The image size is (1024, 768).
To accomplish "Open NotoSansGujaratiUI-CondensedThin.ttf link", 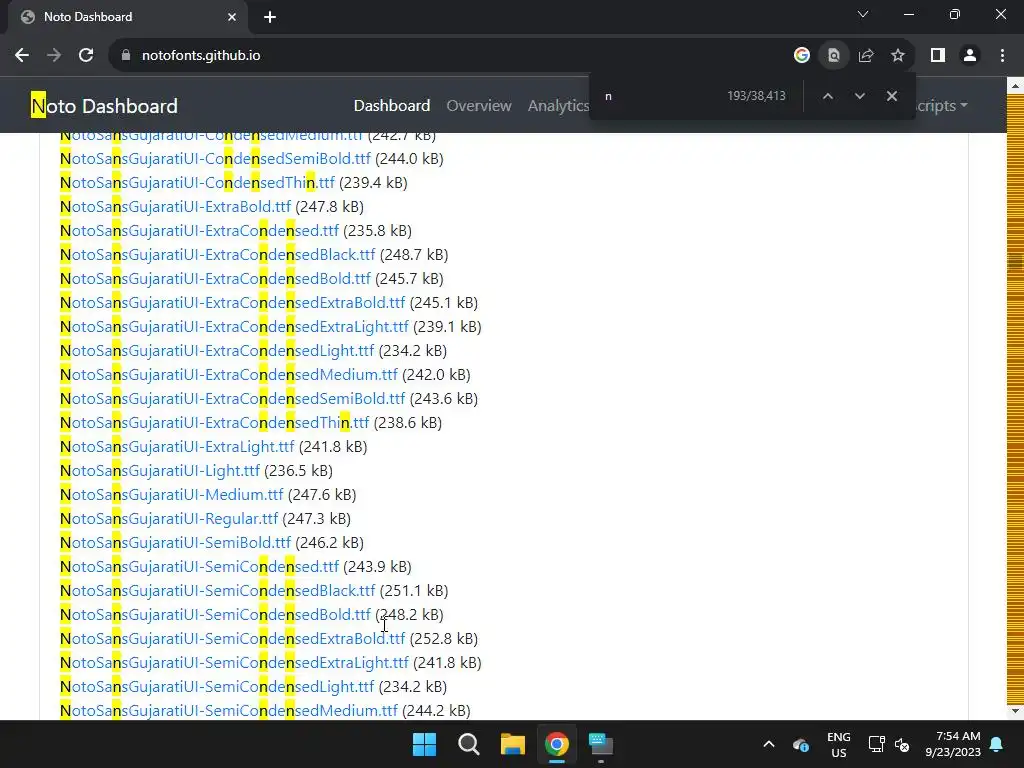I will 197,183.
